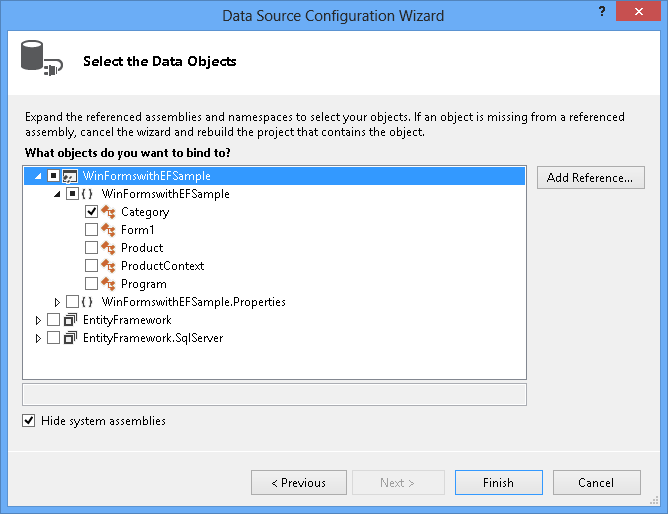
Task: Click the EntityFramework.SqlServer assembly icon
Action: pyautogui.click(x=70, y=338)
